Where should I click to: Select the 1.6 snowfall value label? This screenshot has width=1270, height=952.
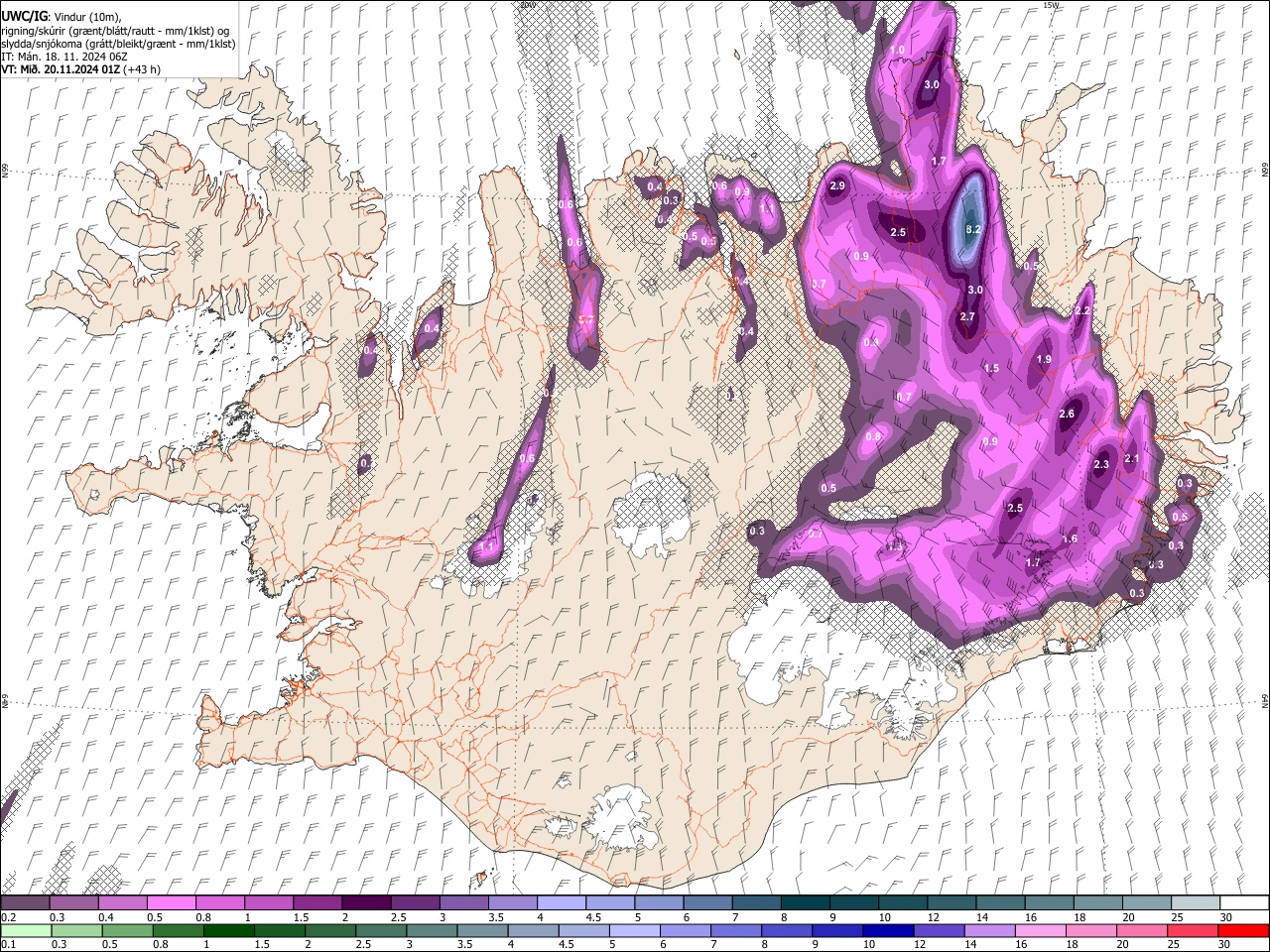click(x=1070, y=538)
